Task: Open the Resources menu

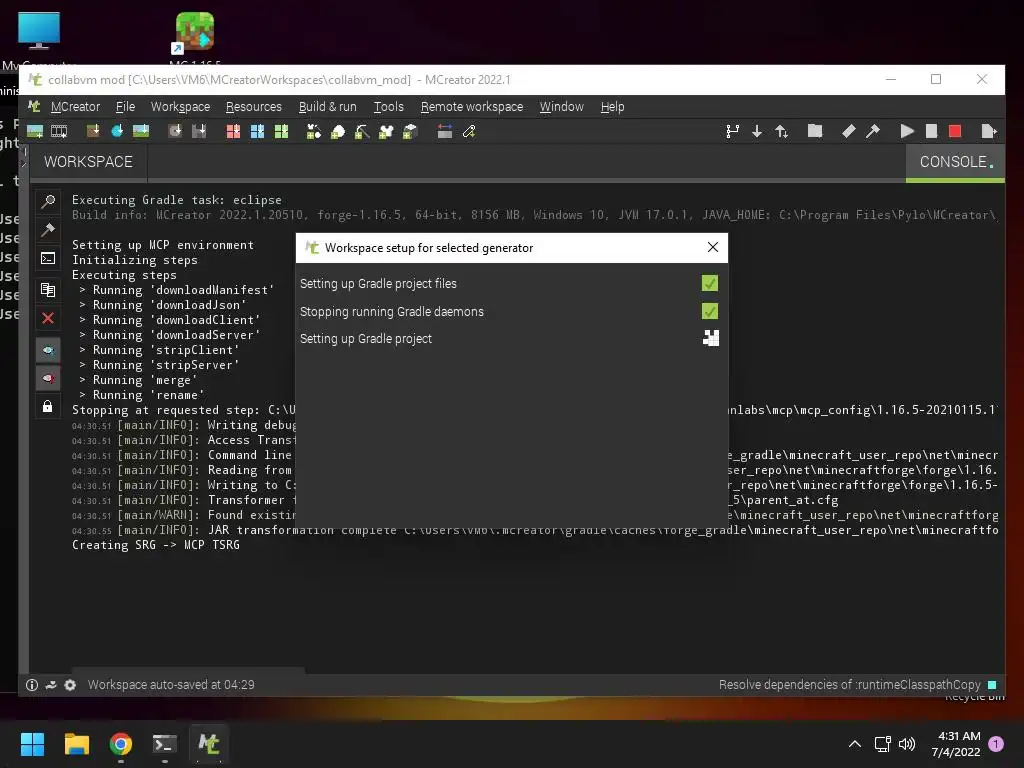Action: tap(253, 106)
